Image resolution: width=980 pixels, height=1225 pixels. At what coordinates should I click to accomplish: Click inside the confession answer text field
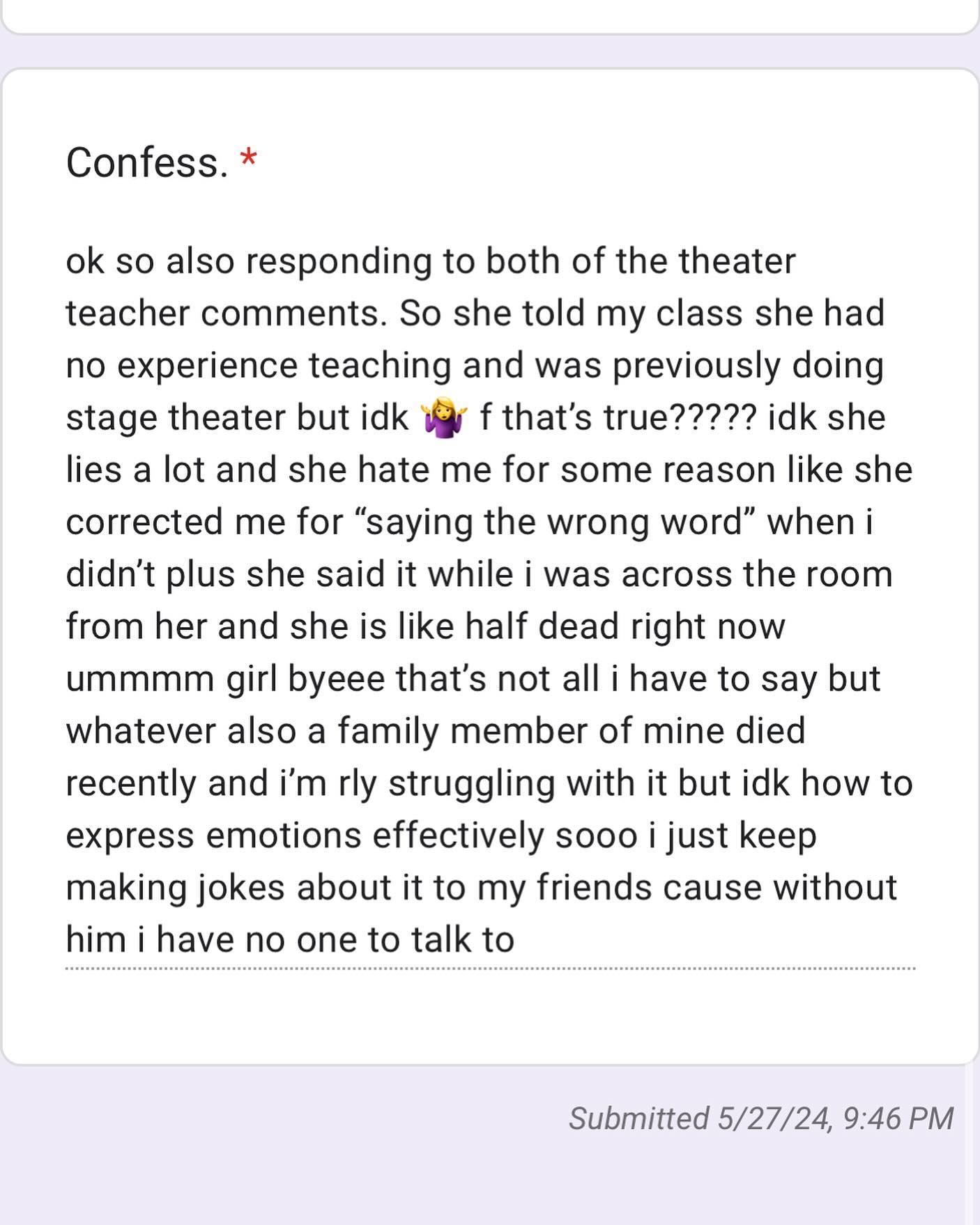pos(488,599)
